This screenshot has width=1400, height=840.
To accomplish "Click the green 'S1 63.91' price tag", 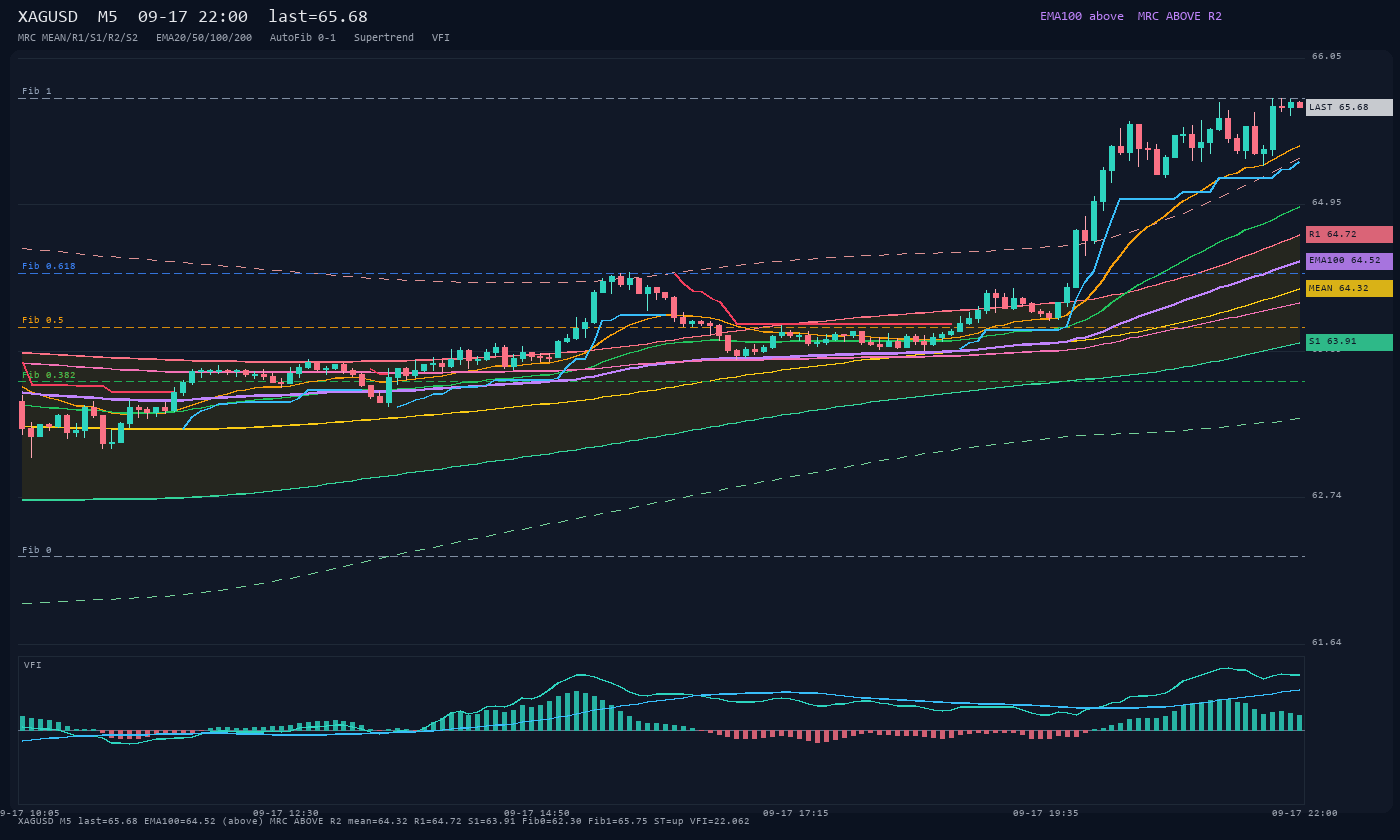I will (x=1349, y=342).
